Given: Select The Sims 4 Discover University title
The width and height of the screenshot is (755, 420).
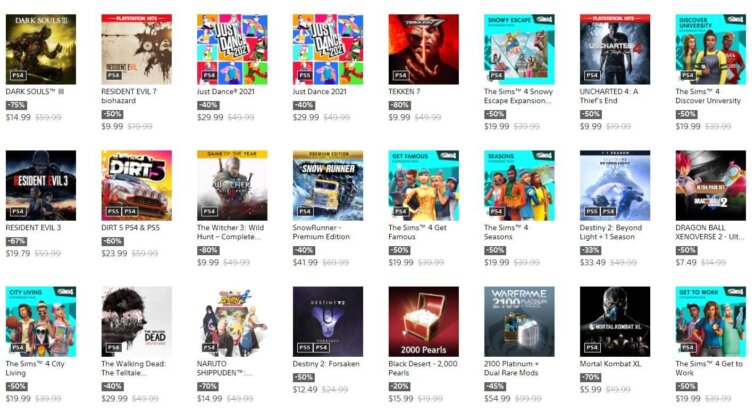Looking at the screenshot, I should tap(708, 96).
